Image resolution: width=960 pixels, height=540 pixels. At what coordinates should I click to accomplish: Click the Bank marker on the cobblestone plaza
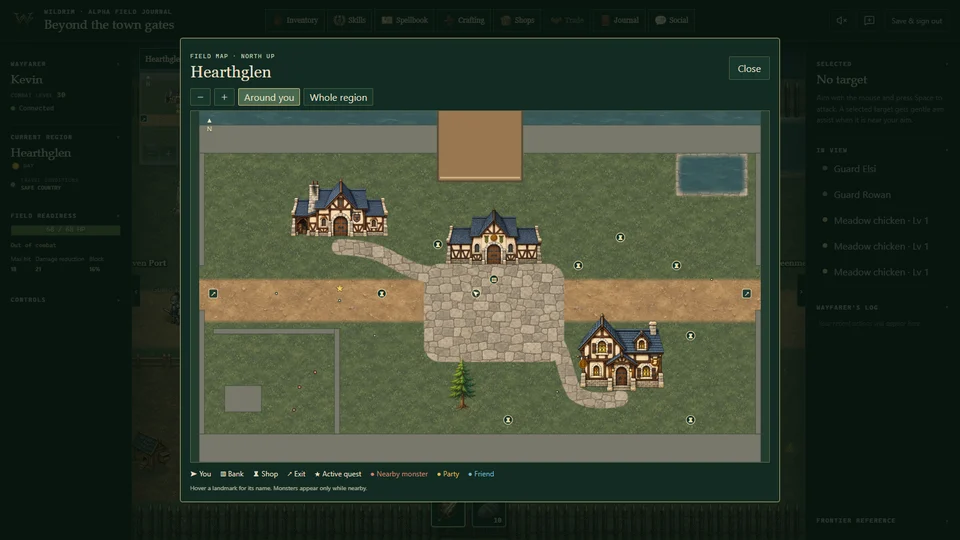pos(494,279)
